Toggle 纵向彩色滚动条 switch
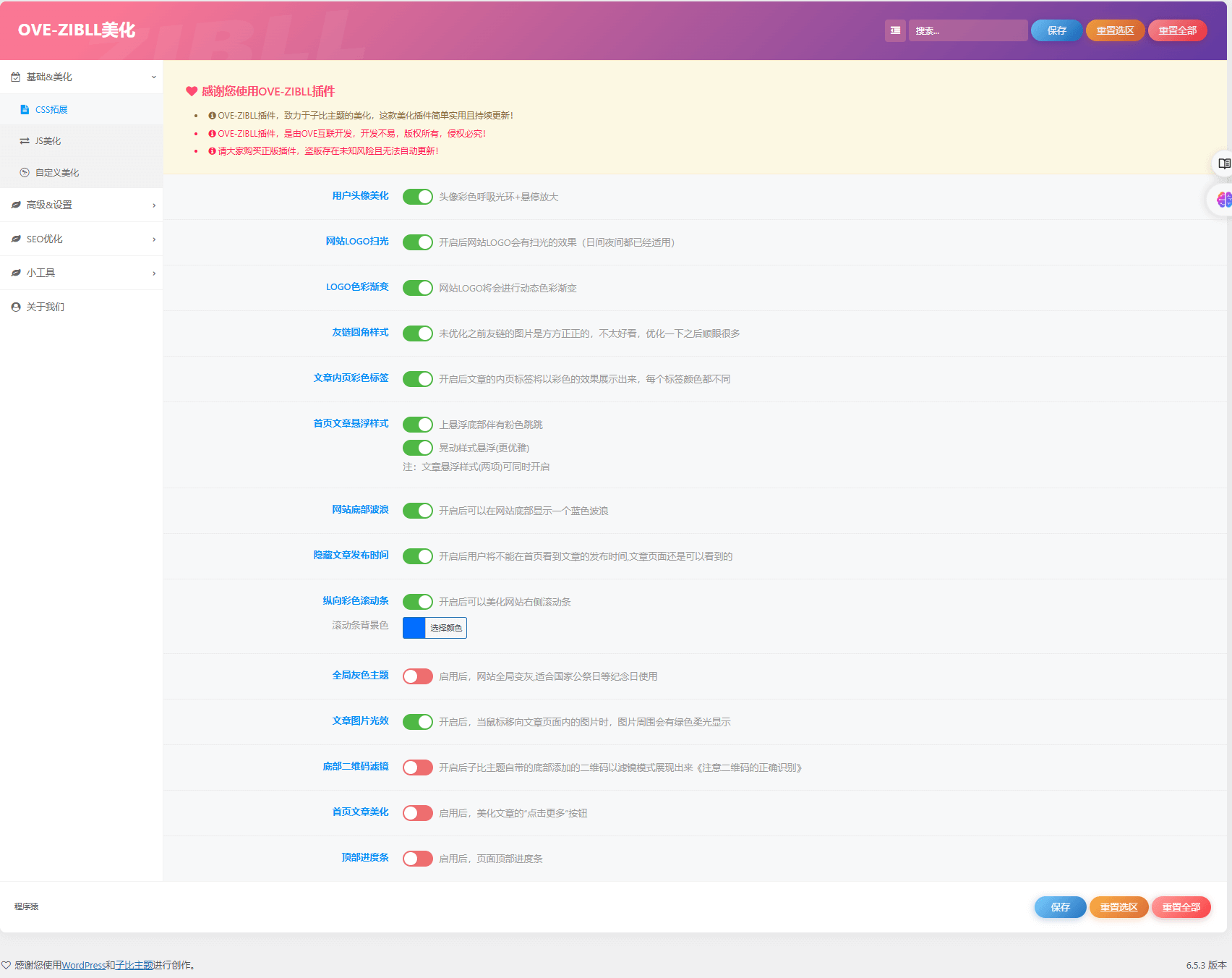The height and width of the screenshot is (978, 1232). pyautogui.click(x=418, y=602)
